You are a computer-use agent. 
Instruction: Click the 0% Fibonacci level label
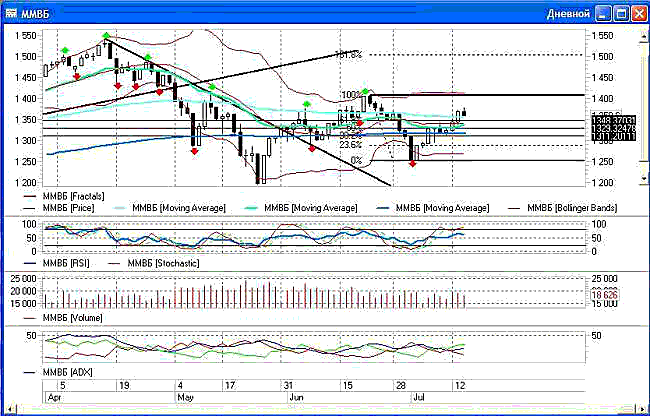pyautogui.click(x=356, y=160)
